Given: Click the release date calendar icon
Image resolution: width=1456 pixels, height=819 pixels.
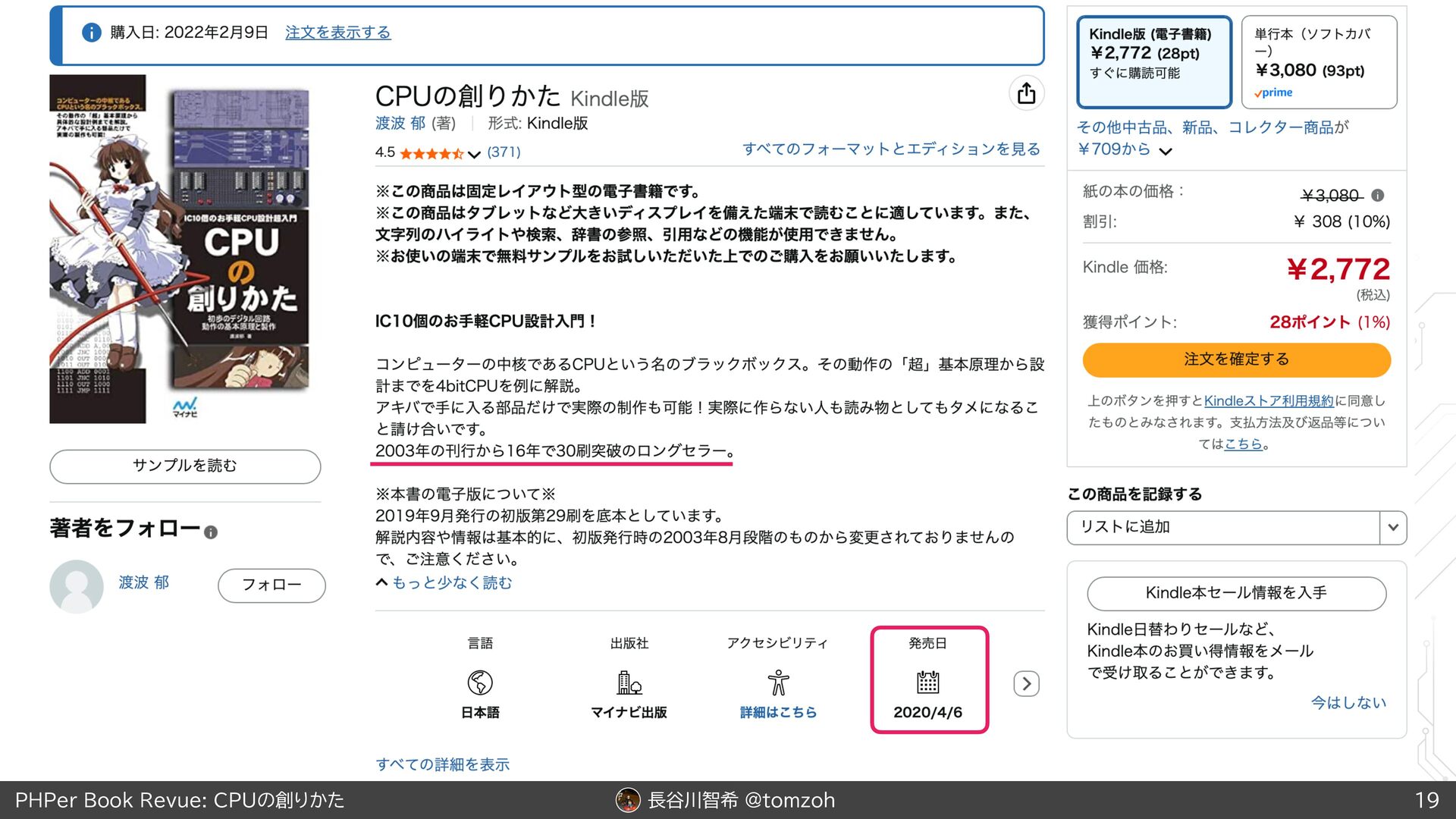Looking at the screenshot, I should (927, 682).
